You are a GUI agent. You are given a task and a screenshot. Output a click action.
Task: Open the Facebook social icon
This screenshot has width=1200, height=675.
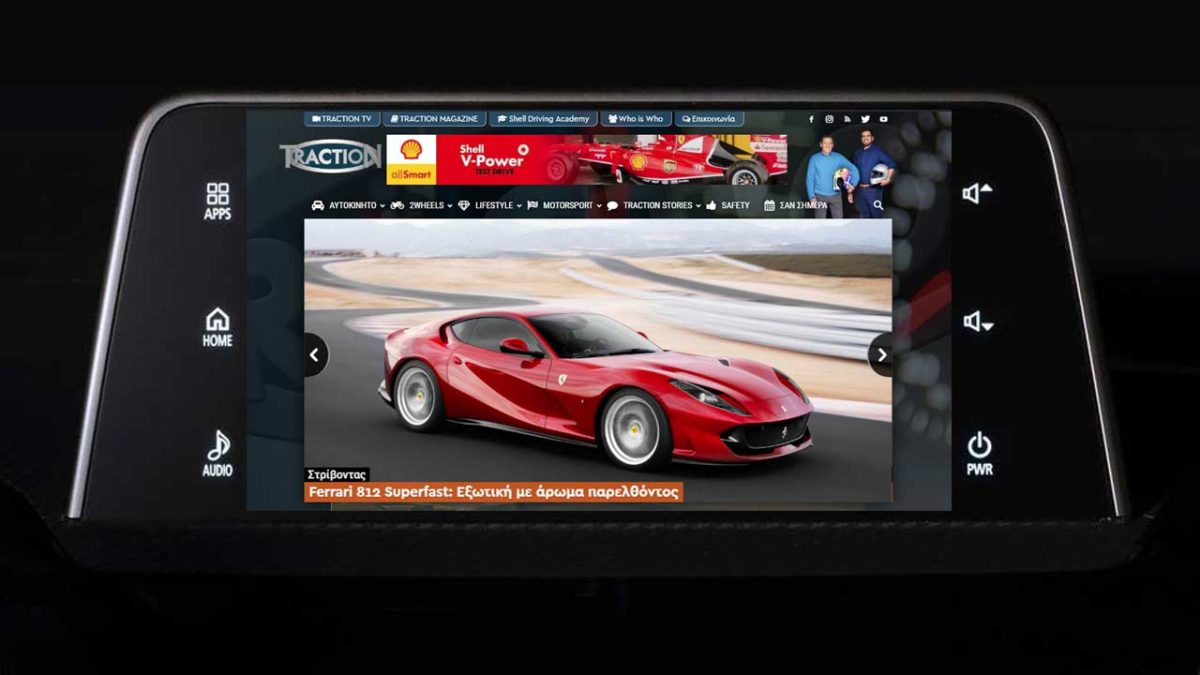(811, 119)
